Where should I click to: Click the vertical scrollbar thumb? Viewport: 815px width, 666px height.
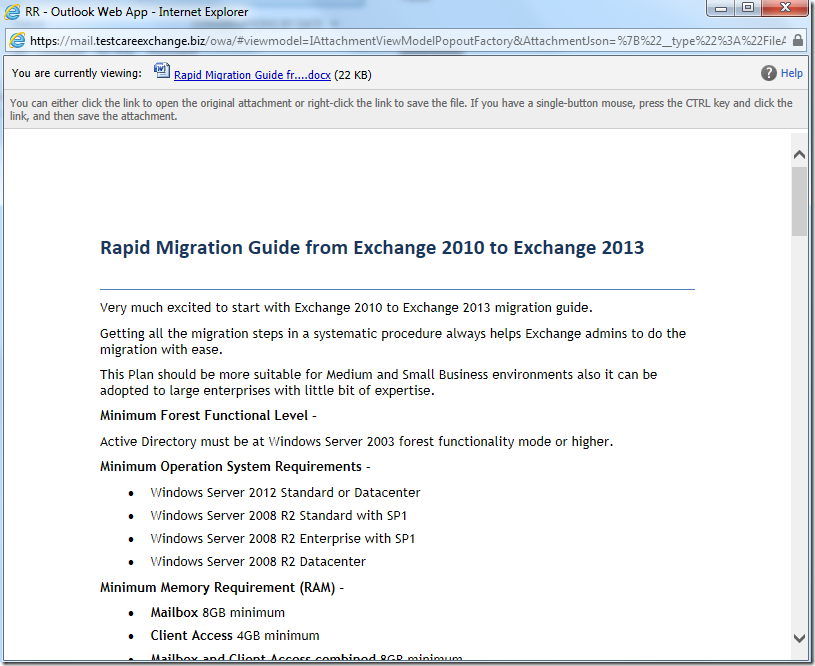pyautogui.click(x=799, y=202)
